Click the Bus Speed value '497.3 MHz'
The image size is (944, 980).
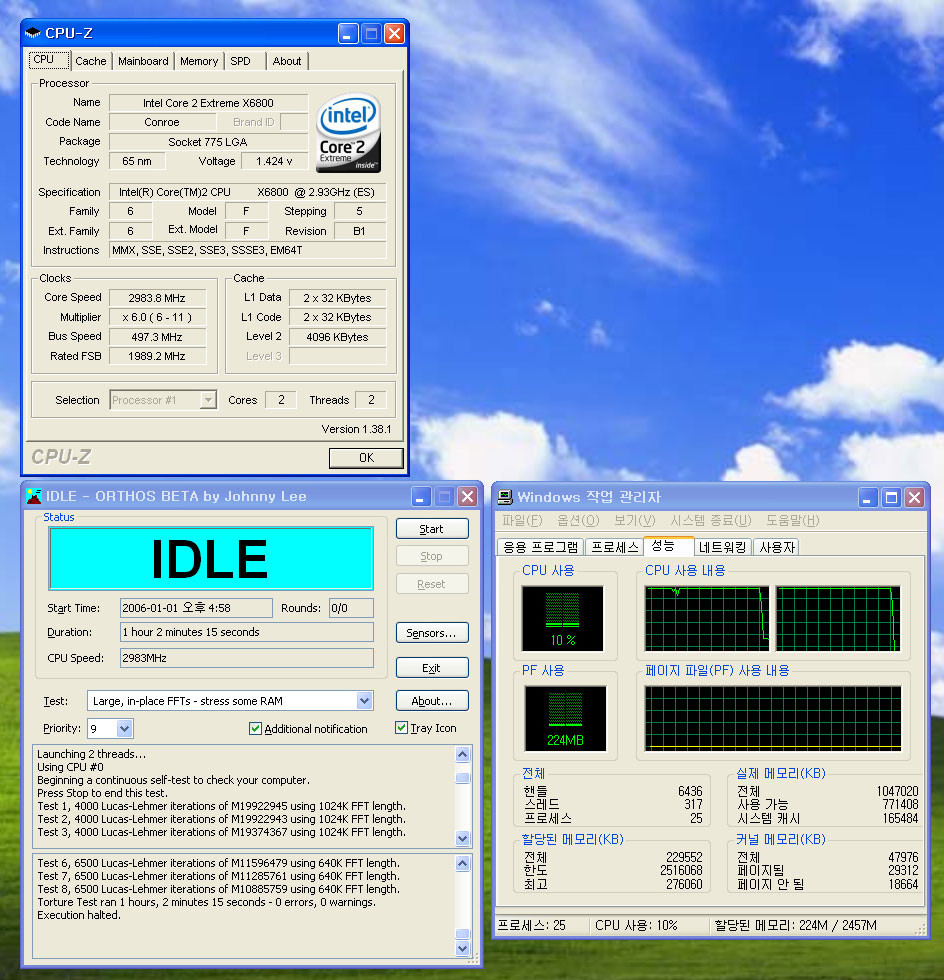[x=157, y=337]
